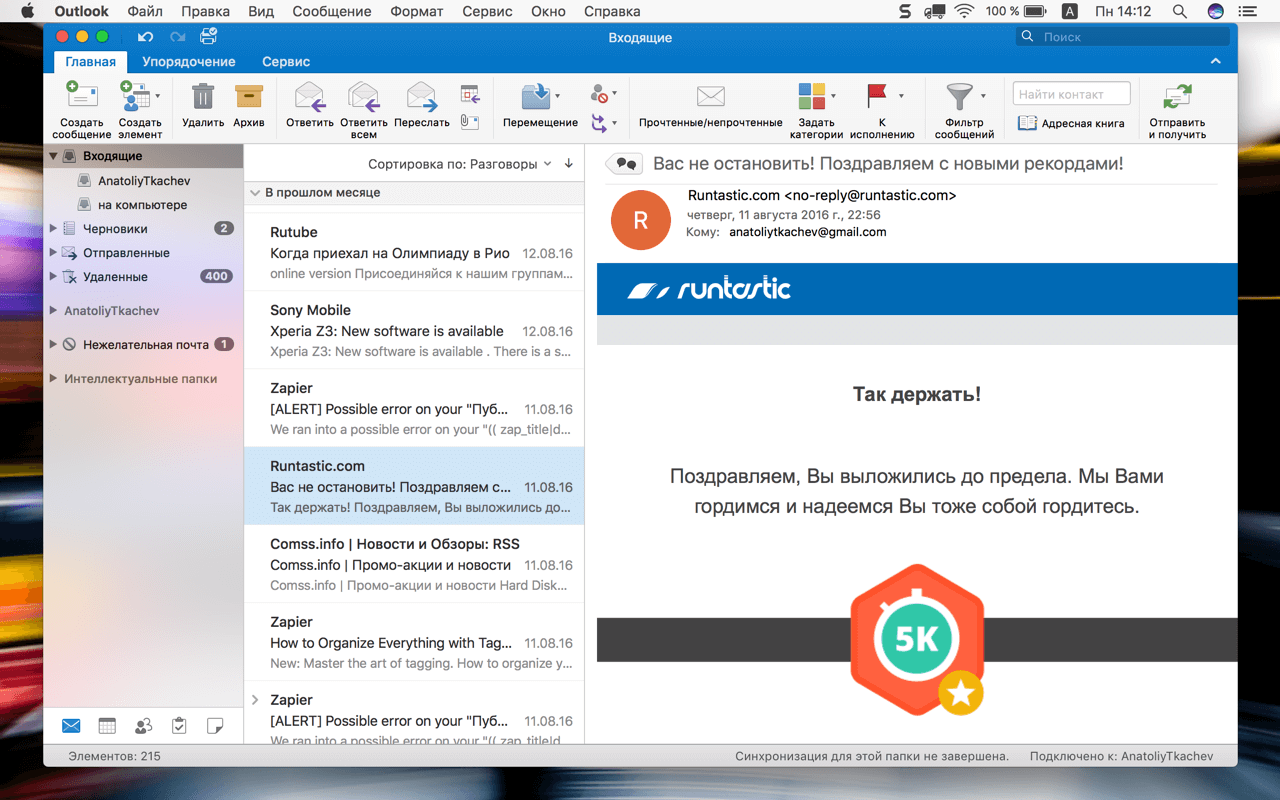This screenshot has height=800, width=1280.
Task: Click the Найти контакт input field
Action: pos(1072,94)
